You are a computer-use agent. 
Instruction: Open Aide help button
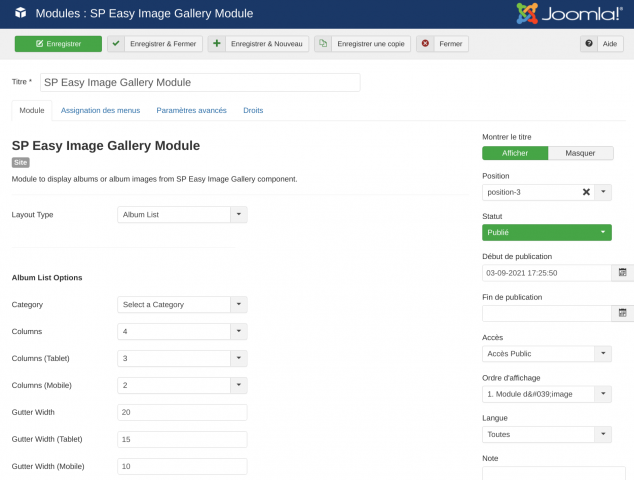tap(602, 44)
